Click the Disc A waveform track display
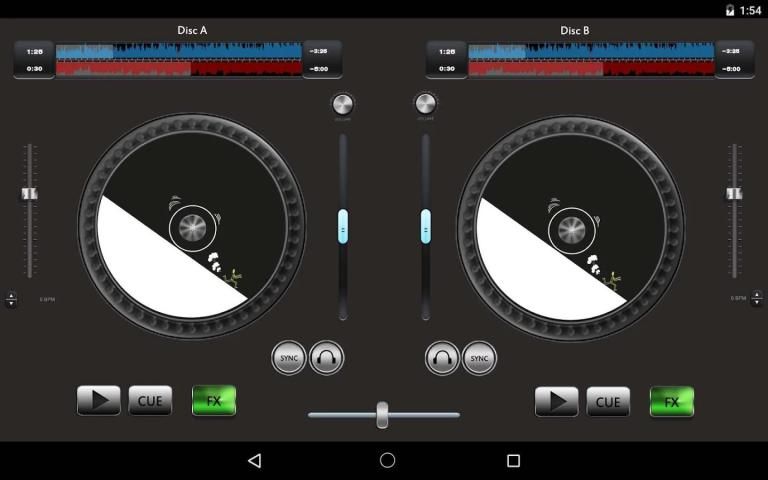Image resolution: width=768 pixels, height=480 pixels. (x=179, y=59)
